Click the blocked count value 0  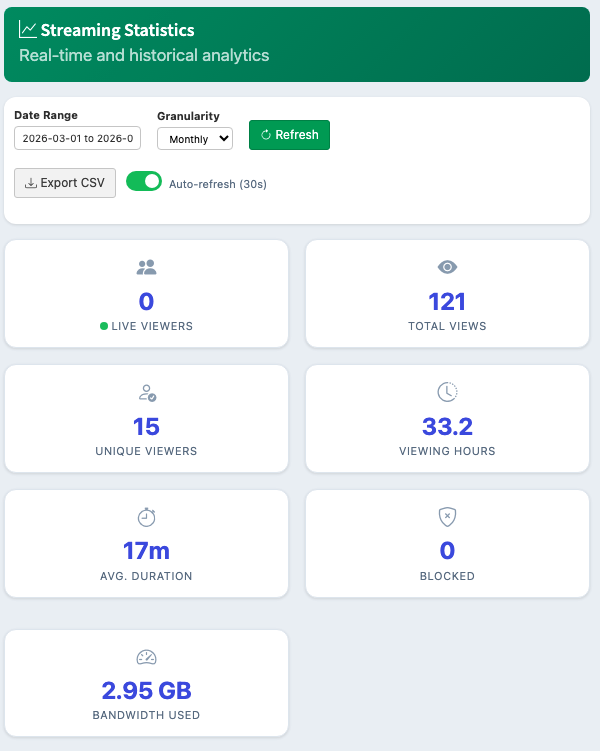(x=447, y=551)
